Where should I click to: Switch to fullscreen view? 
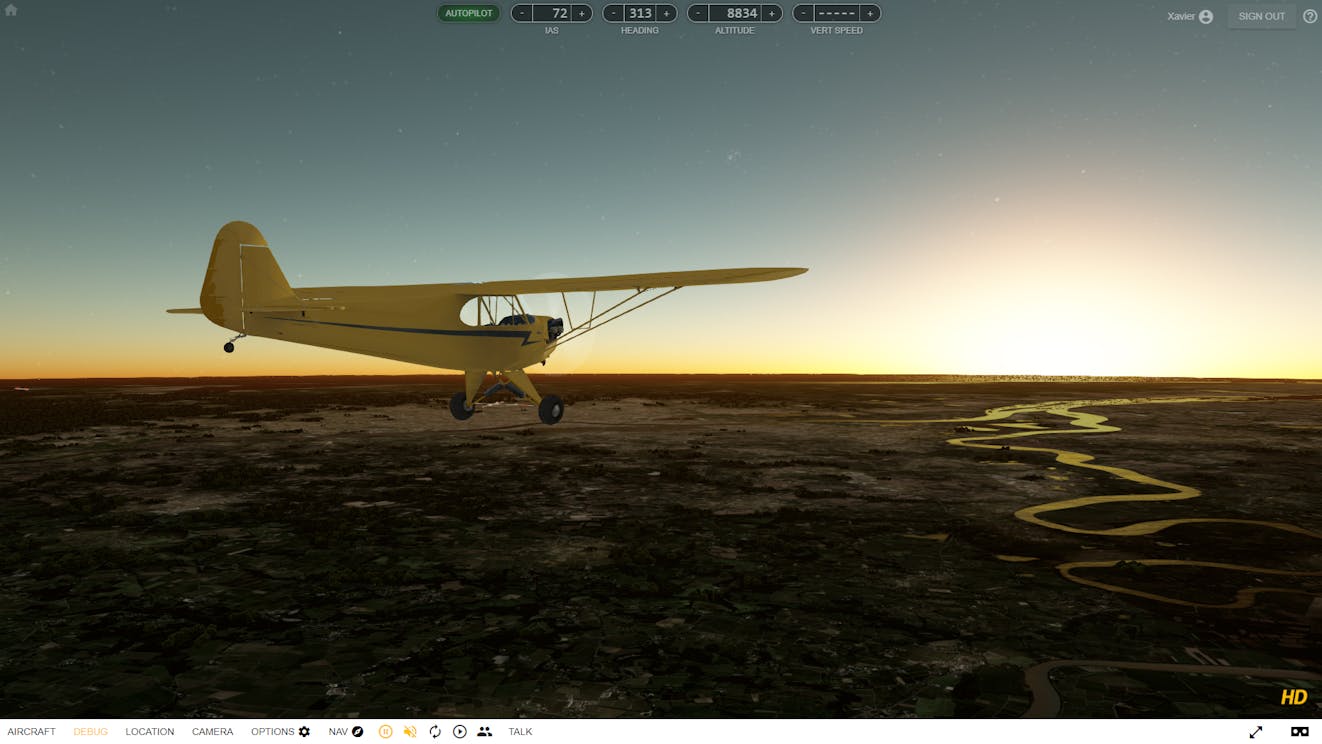coord(1257,731)
